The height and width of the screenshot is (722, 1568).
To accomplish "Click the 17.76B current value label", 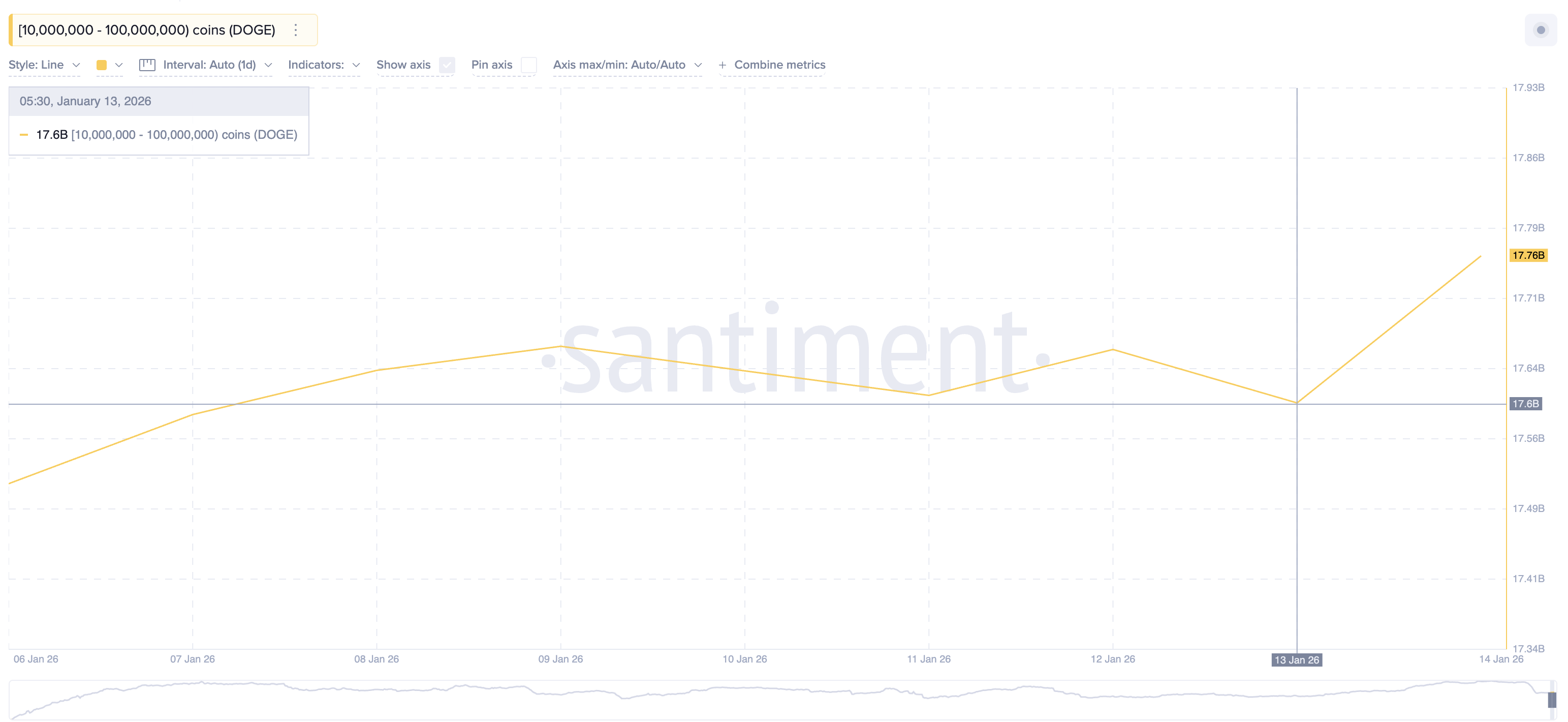I will pyautogui.click(x=1528, y=255).
